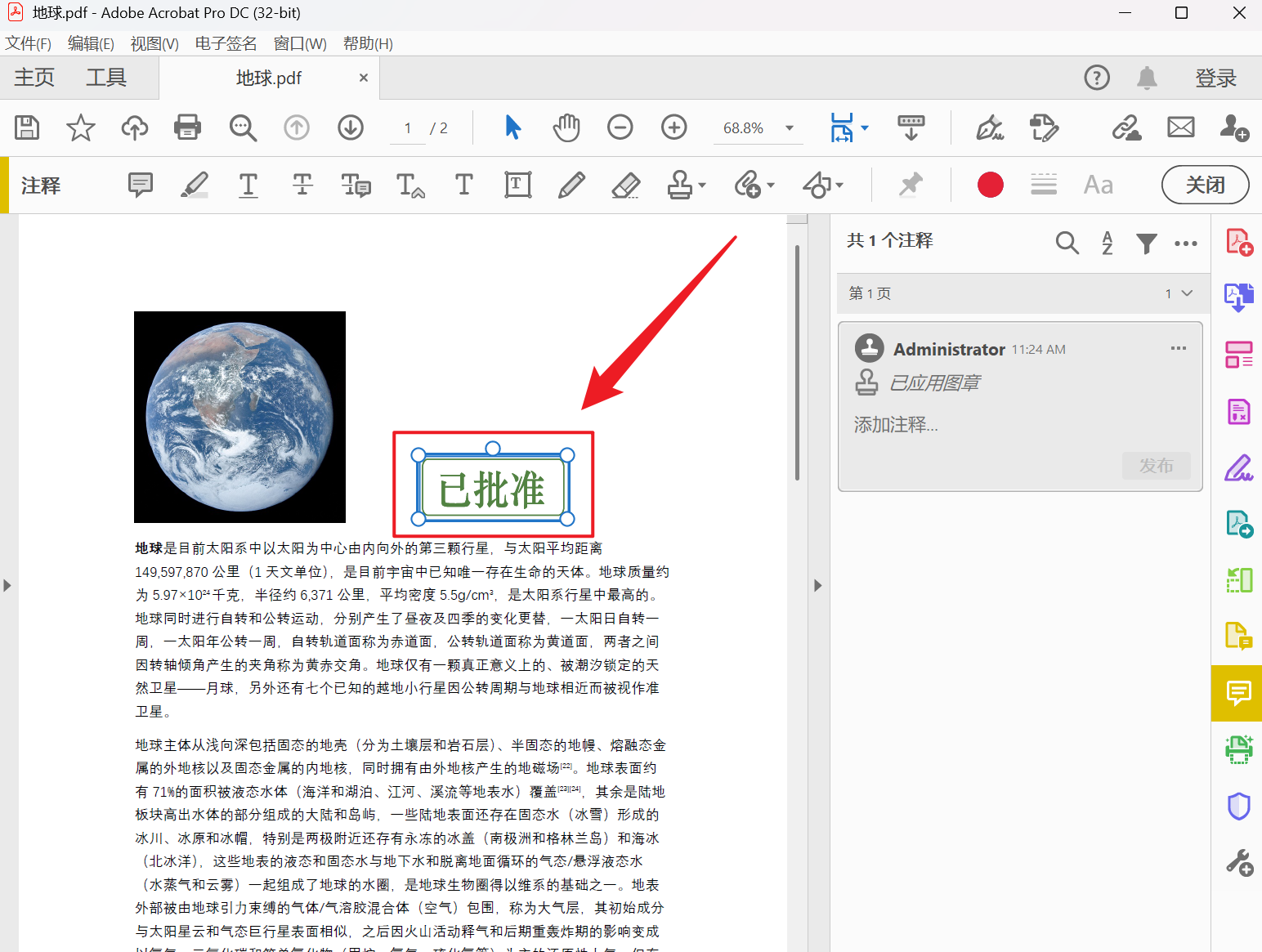This screenshot has width=1262, height=952.
Task: Switch to the 工具 tab
Action: coord(105,77)
